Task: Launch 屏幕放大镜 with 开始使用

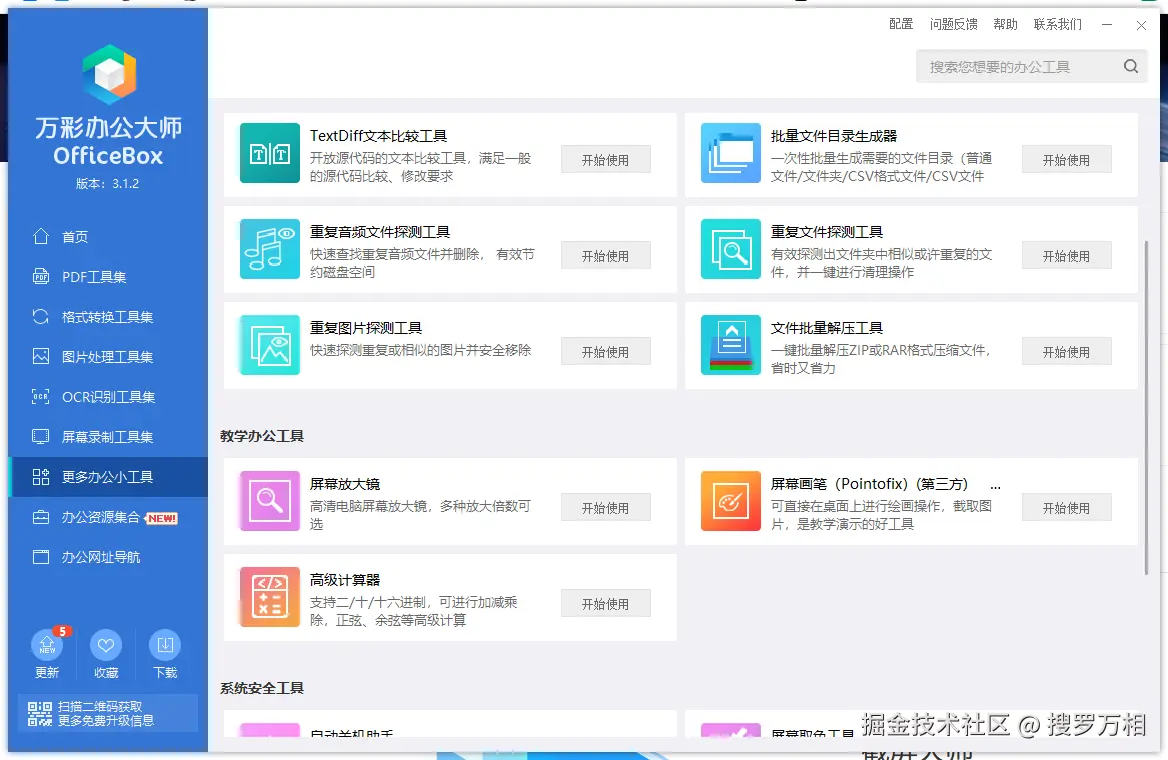Action: click(606, 507)
